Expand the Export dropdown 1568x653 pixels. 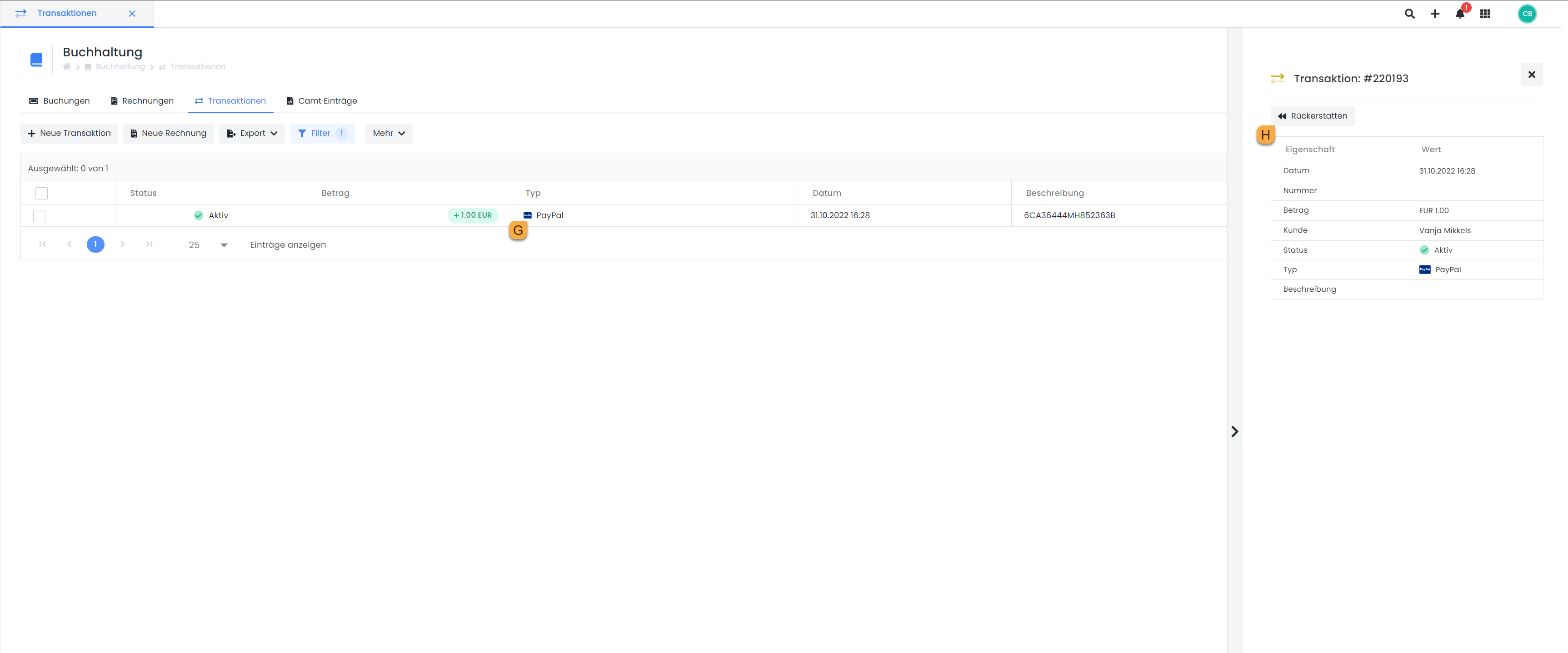251,133
